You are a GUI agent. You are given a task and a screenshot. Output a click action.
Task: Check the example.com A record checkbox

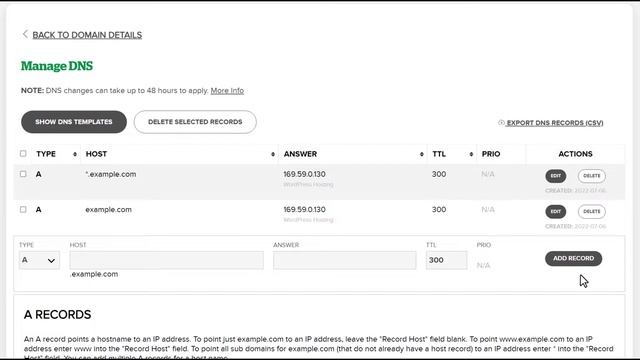pyautogui.click(x=23, y=209)
